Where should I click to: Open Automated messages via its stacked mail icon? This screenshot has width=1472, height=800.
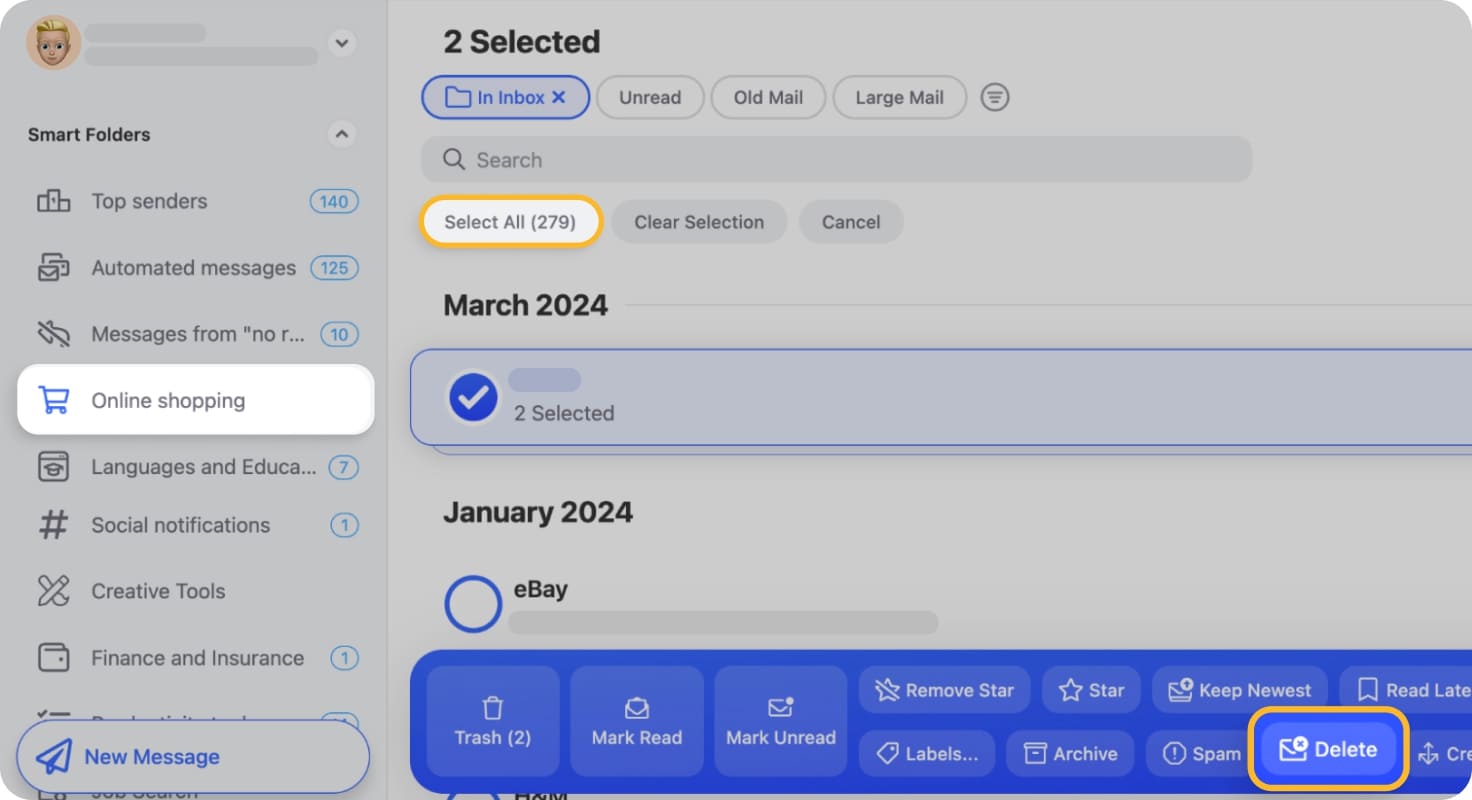[x=55, y=267]
